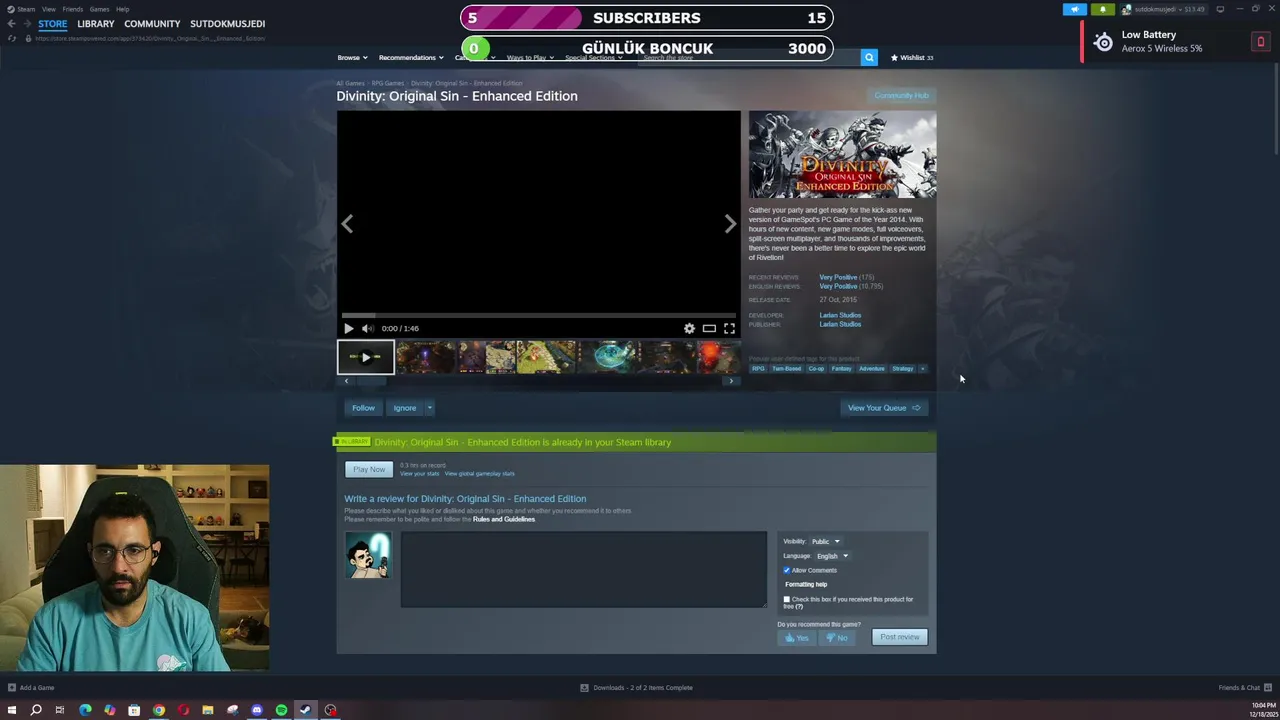
Task: Open the SUTDOKMUSJEDI profile tab
Action: (228, 24)
